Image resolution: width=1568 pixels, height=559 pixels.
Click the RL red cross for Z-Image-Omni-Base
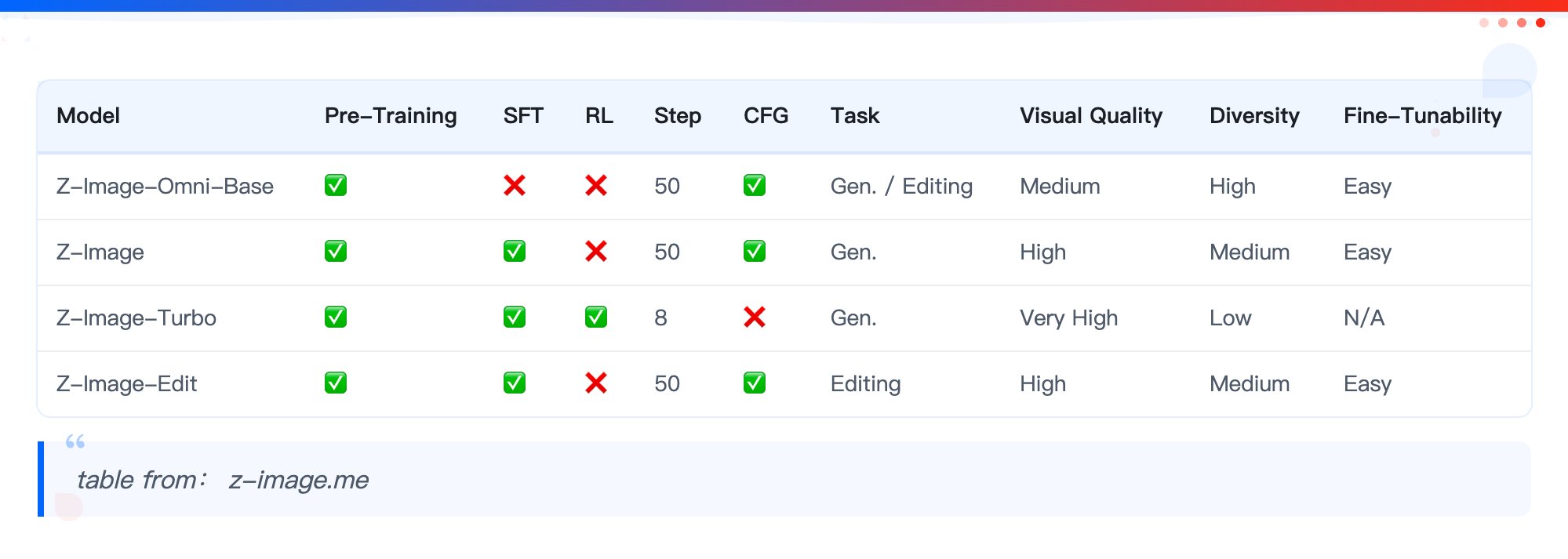596,186
